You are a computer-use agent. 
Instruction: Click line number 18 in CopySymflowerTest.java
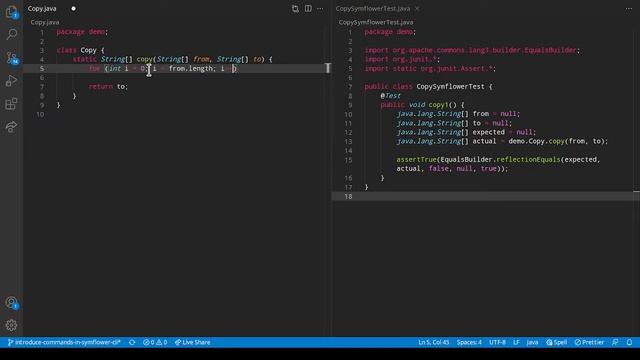coord(348,196)
